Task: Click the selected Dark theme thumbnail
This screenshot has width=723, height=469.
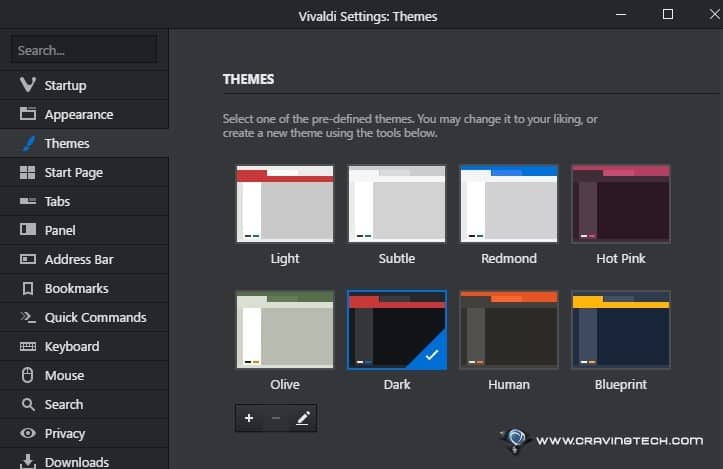Action: point(397,330)
